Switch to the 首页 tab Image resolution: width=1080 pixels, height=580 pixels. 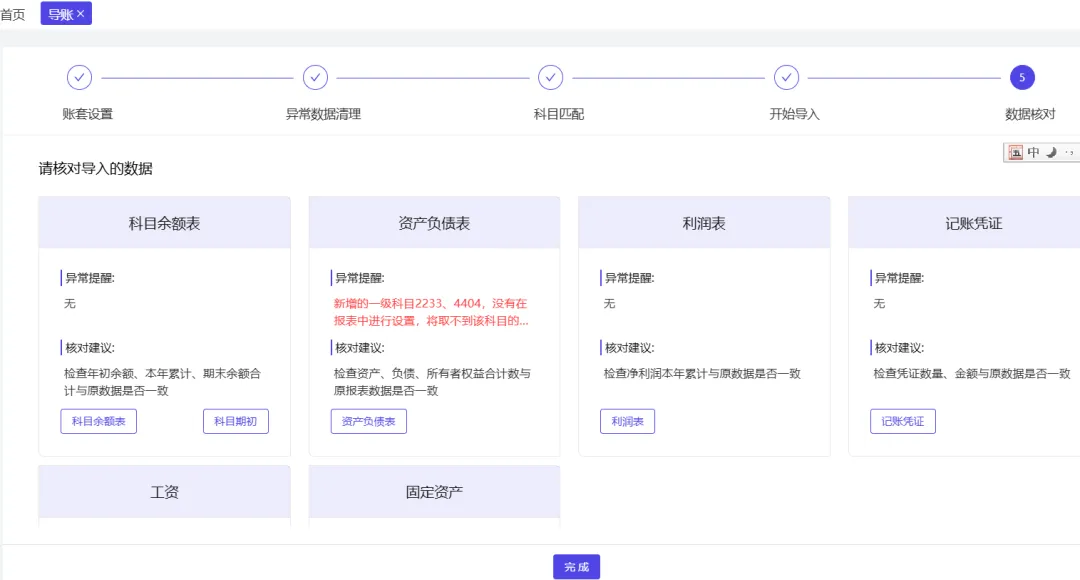tap(12, 14)
